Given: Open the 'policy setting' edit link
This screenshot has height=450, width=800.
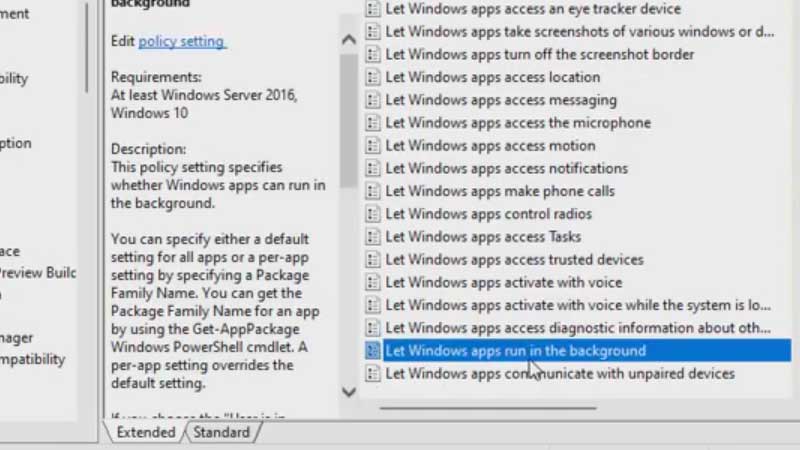Looking at the screenshot, I should click(x=182, y=41).
